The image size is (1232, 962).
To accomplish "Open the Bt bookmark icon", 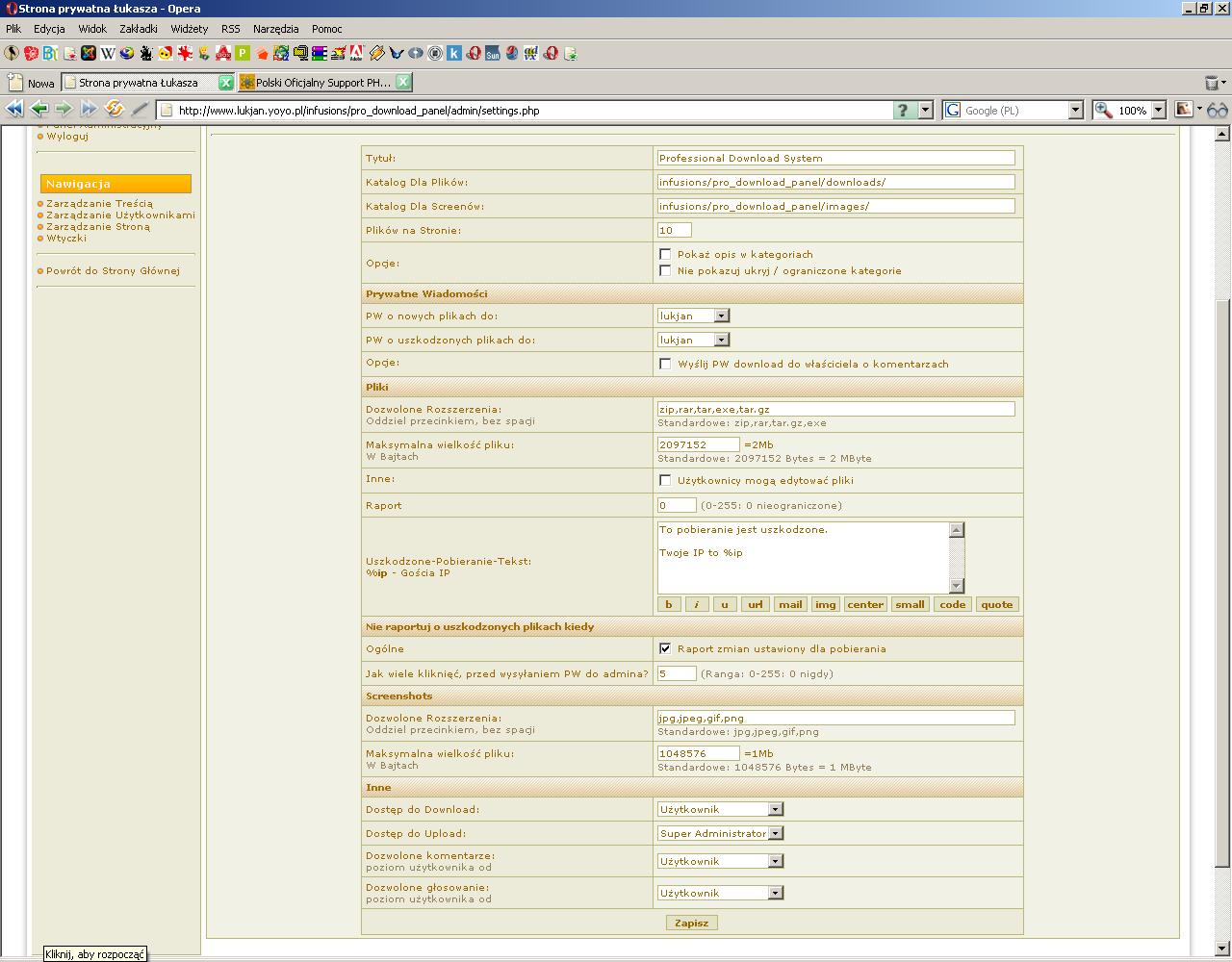I will (x=50, y=54).
